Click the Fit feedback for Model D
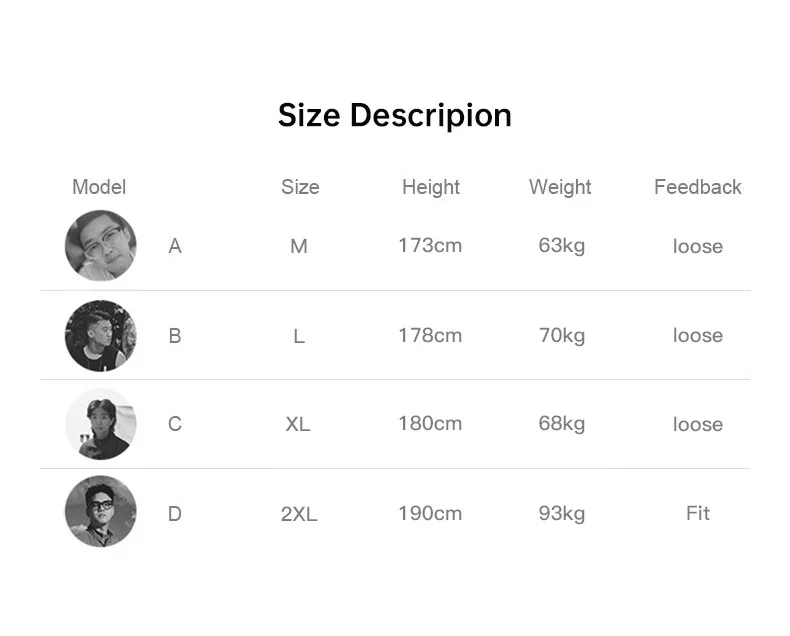The height and width of the screenshot is (636, 790). coord(698,513)
